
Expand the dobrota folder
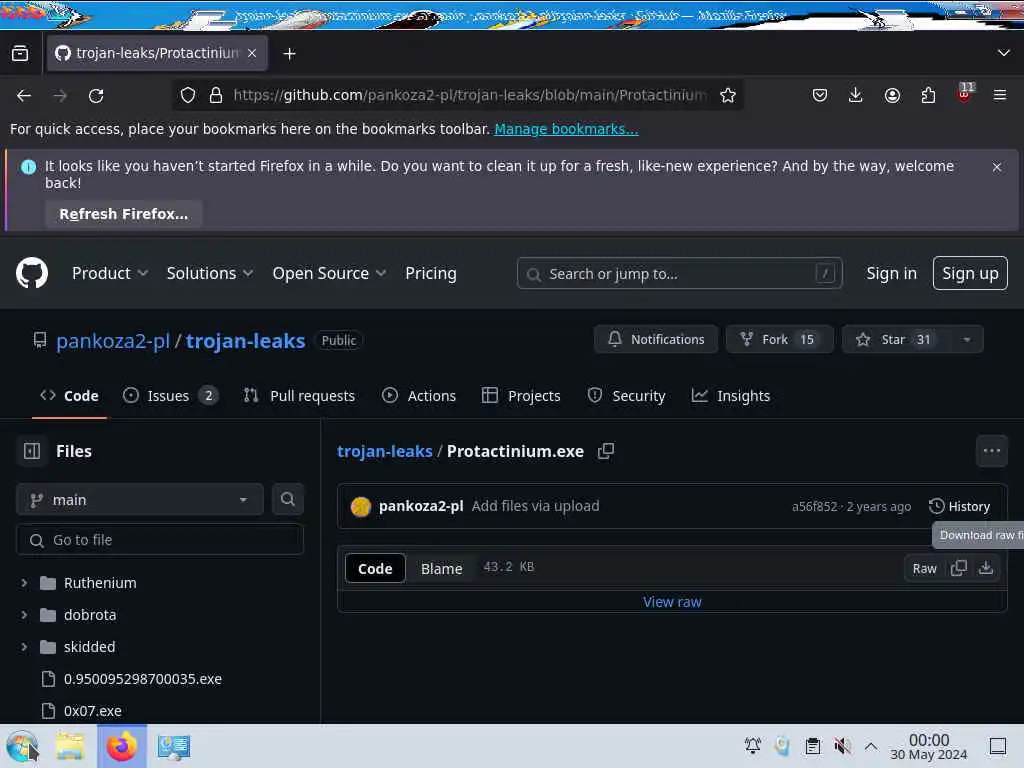[x=24, y=615]
